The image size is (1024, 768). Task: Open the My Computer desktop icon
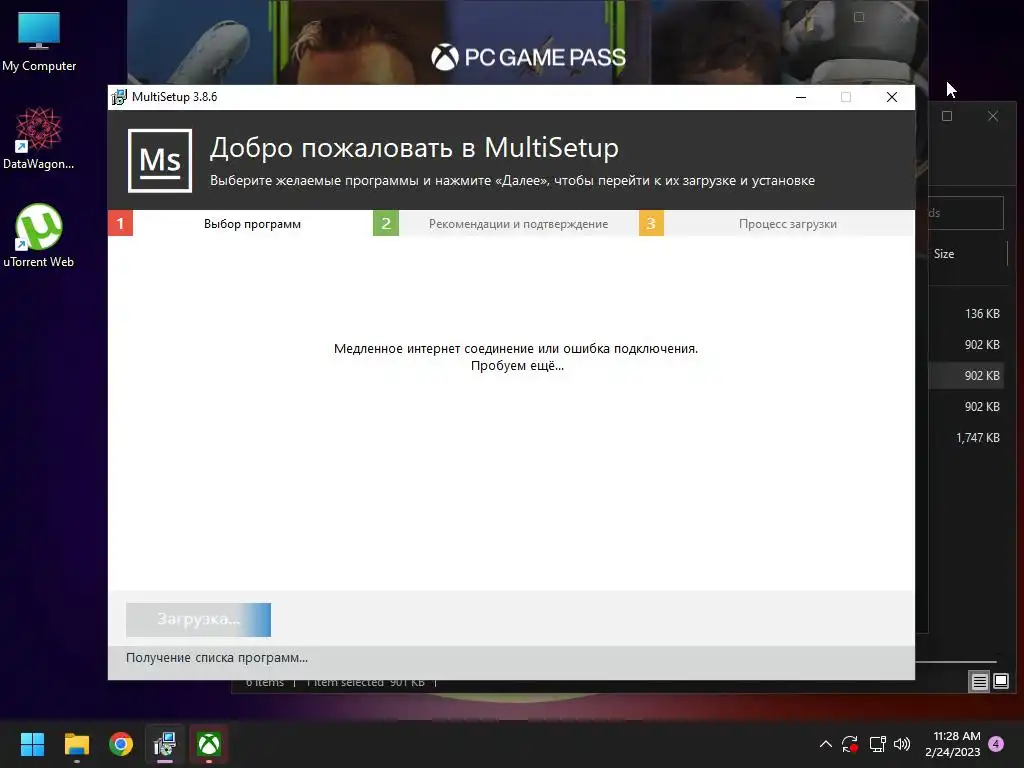(x=39, y=41)
